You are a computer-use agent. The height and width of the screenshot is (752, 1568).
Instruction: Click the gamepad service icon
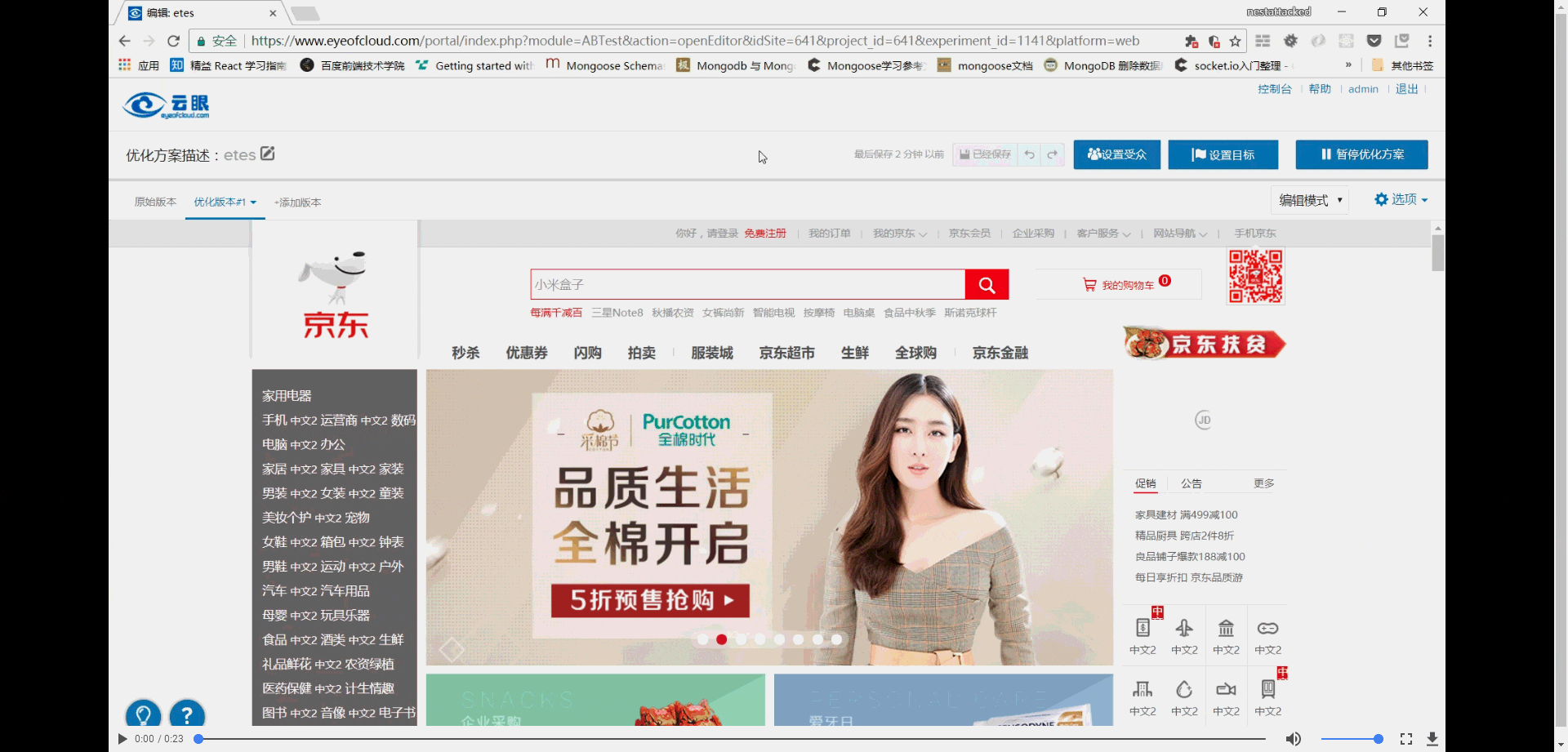(1267, 628)
